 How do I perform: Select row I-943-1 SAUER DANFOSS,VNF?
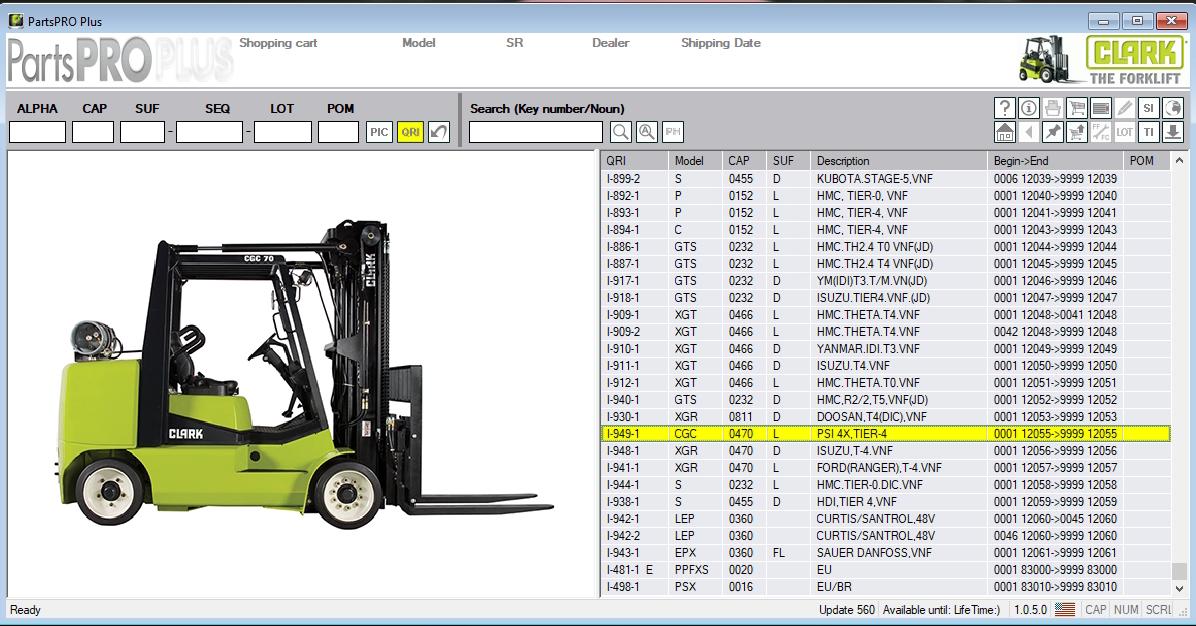click(886, 553)
